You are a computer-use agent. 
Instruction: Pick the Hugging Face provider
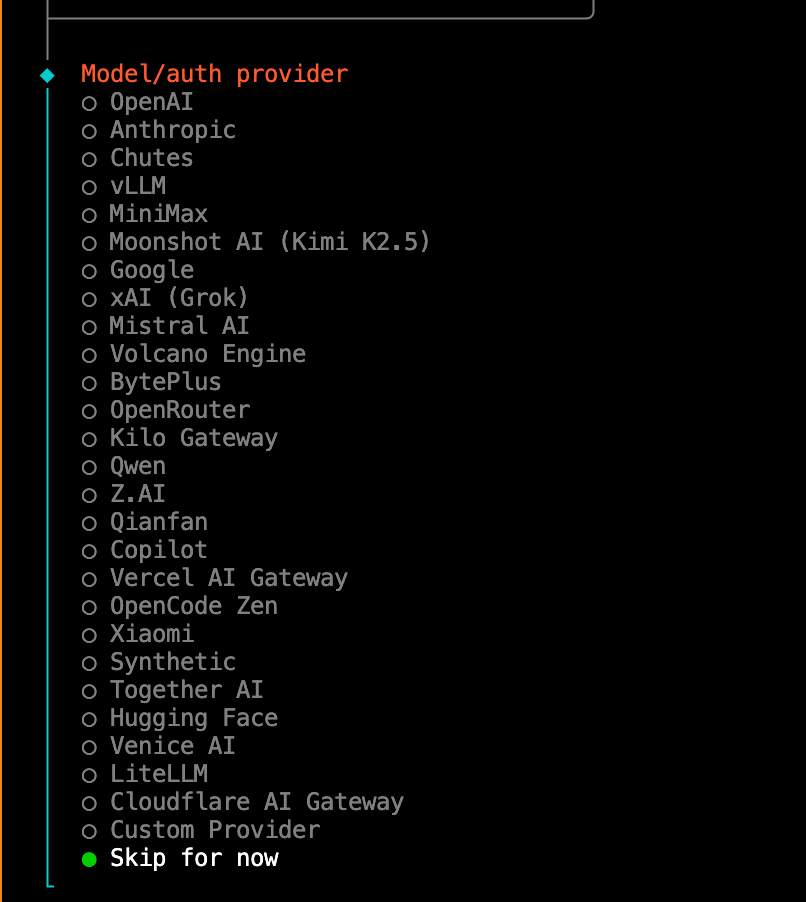pyautogui.click(x=193, y=718)
